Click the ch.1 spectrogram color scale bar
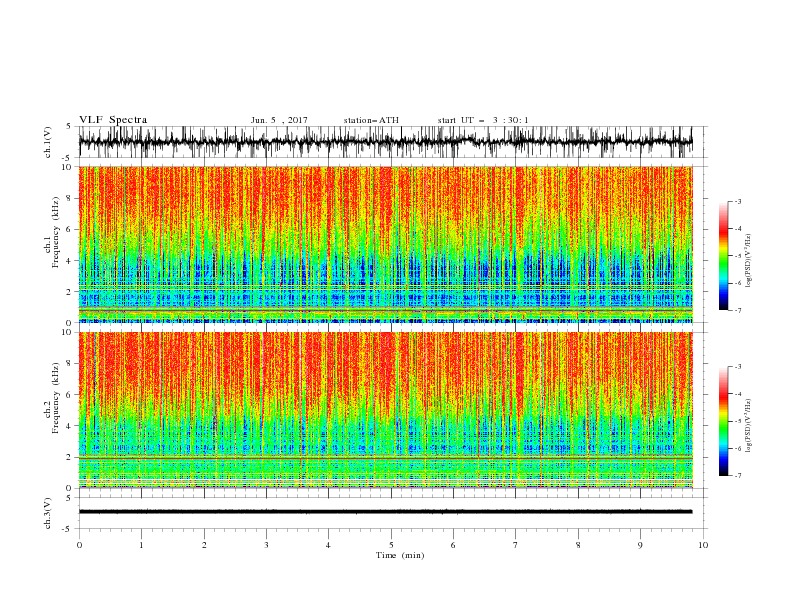This screenshot has height=612, width=792. pos(724,256)
